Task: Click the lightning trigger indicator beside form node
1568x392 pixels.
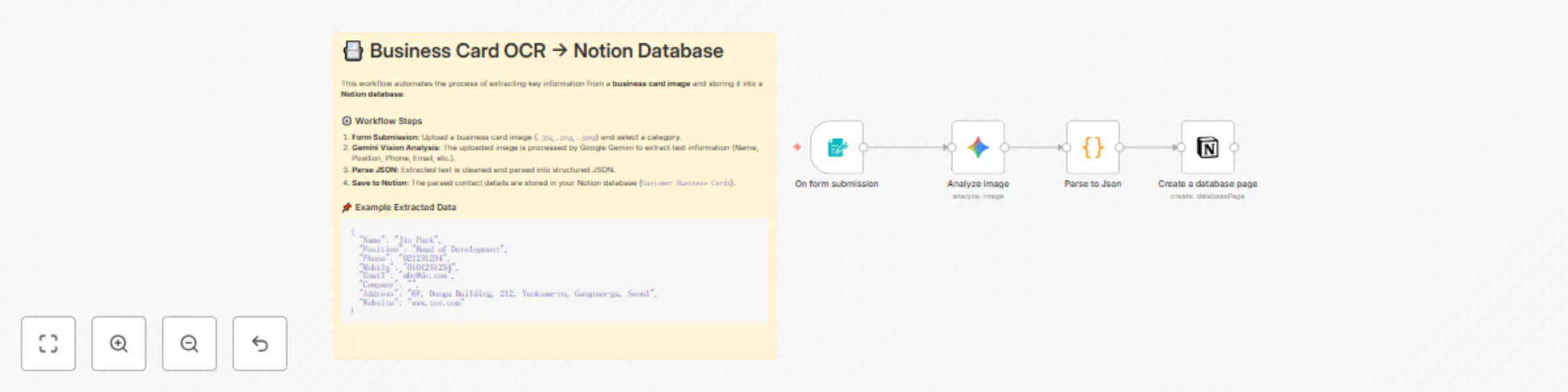Action: coord(797,147)
